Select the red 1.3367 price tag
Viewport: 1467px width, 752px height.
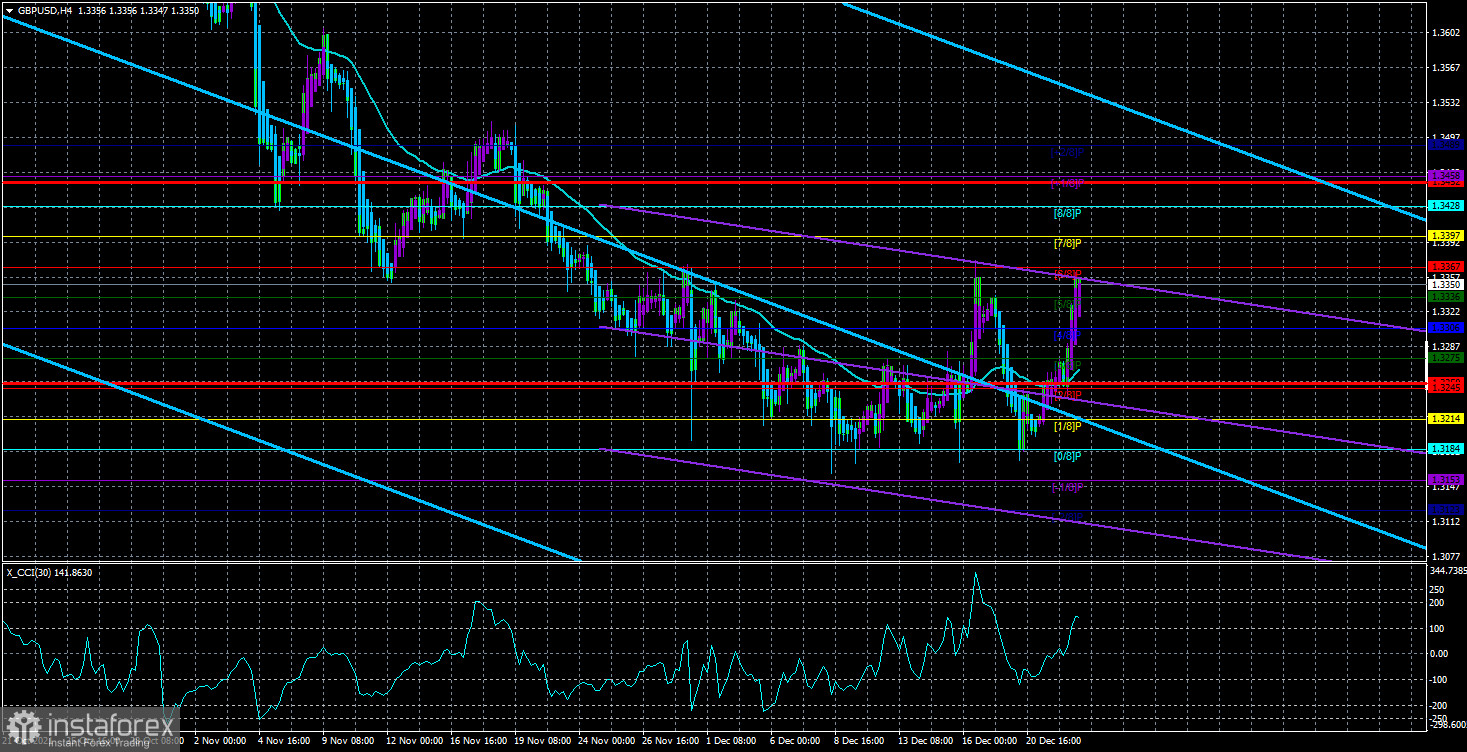[x=1446, y=267]
